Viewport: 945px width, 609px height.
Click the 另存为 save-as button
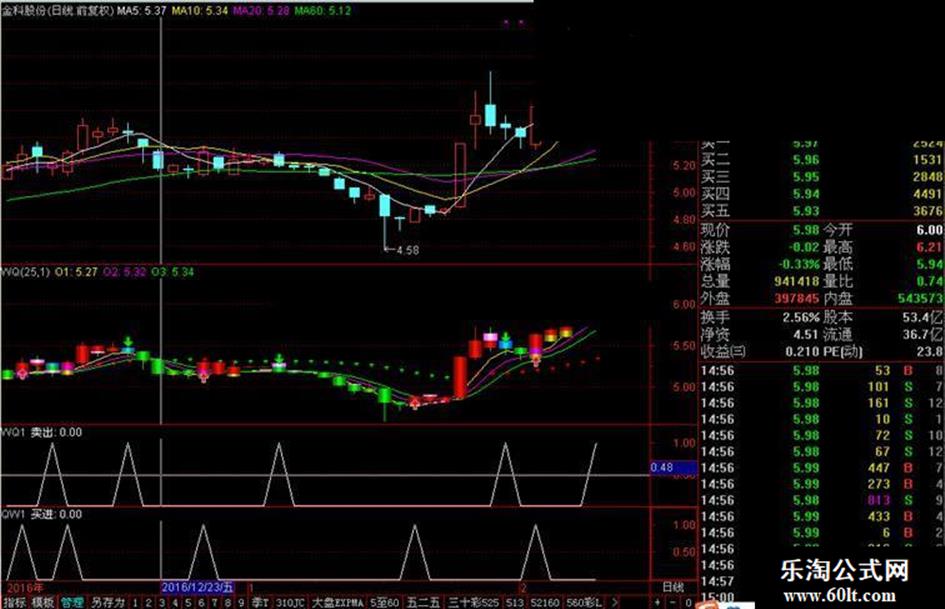108,602
